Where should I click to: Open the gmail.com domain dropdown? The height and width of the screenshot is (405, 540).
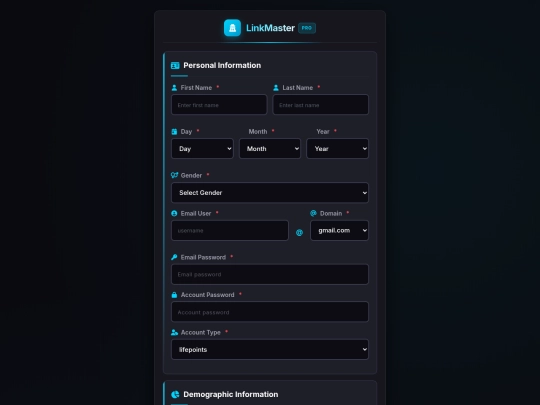(x=340, y=230)
